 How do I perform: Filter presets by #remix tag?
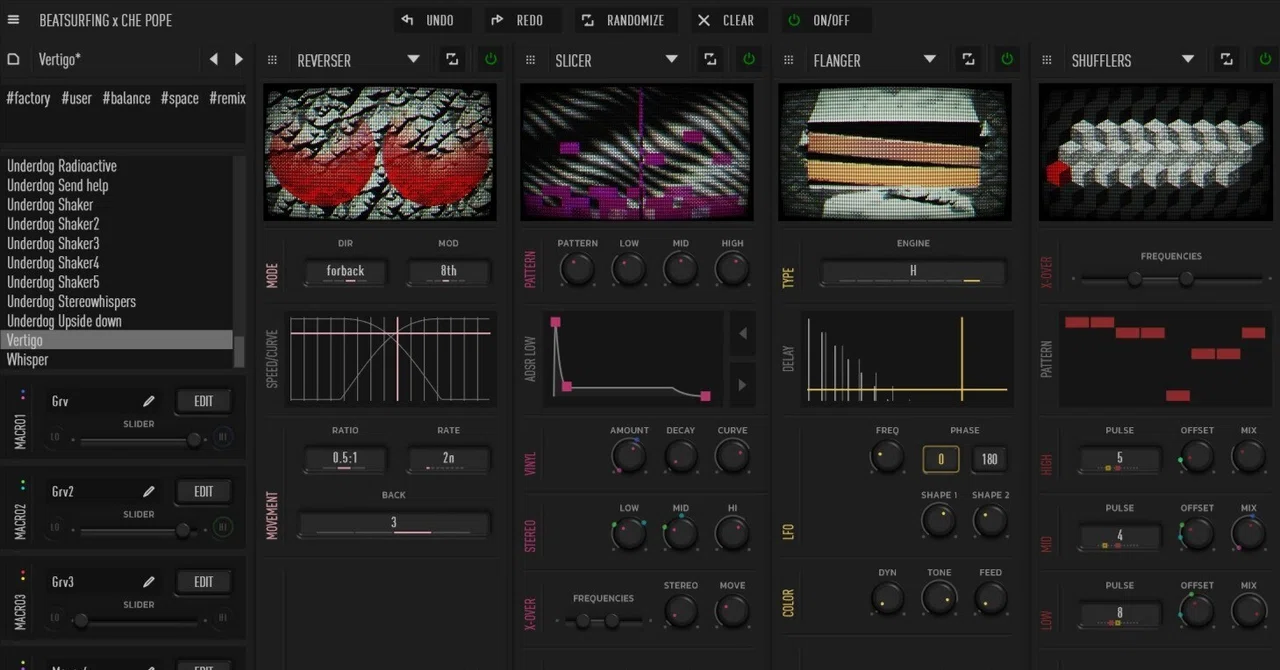tap(227, 98)
